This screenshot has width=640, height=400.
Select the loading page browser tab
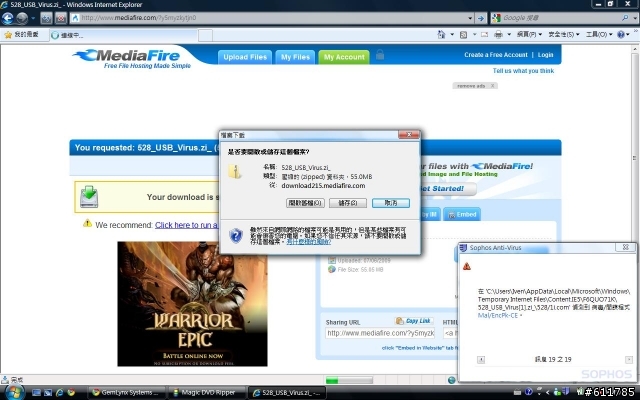(124, 35)
